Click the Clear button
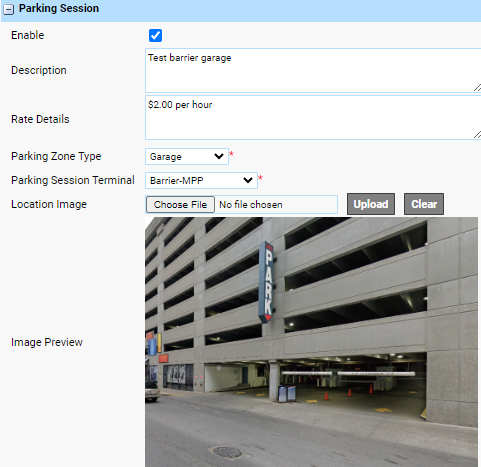 424,204
